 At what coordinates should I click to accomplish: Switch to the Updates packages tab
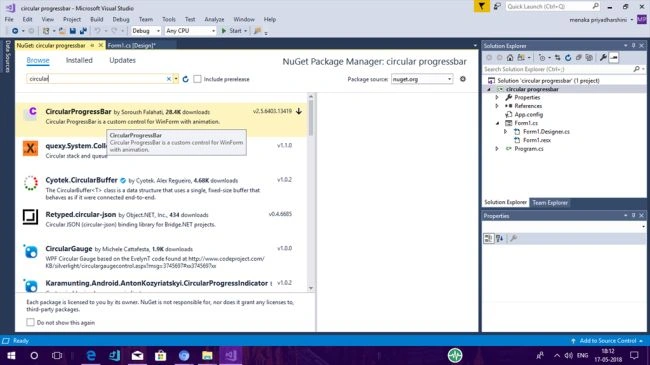122,60
